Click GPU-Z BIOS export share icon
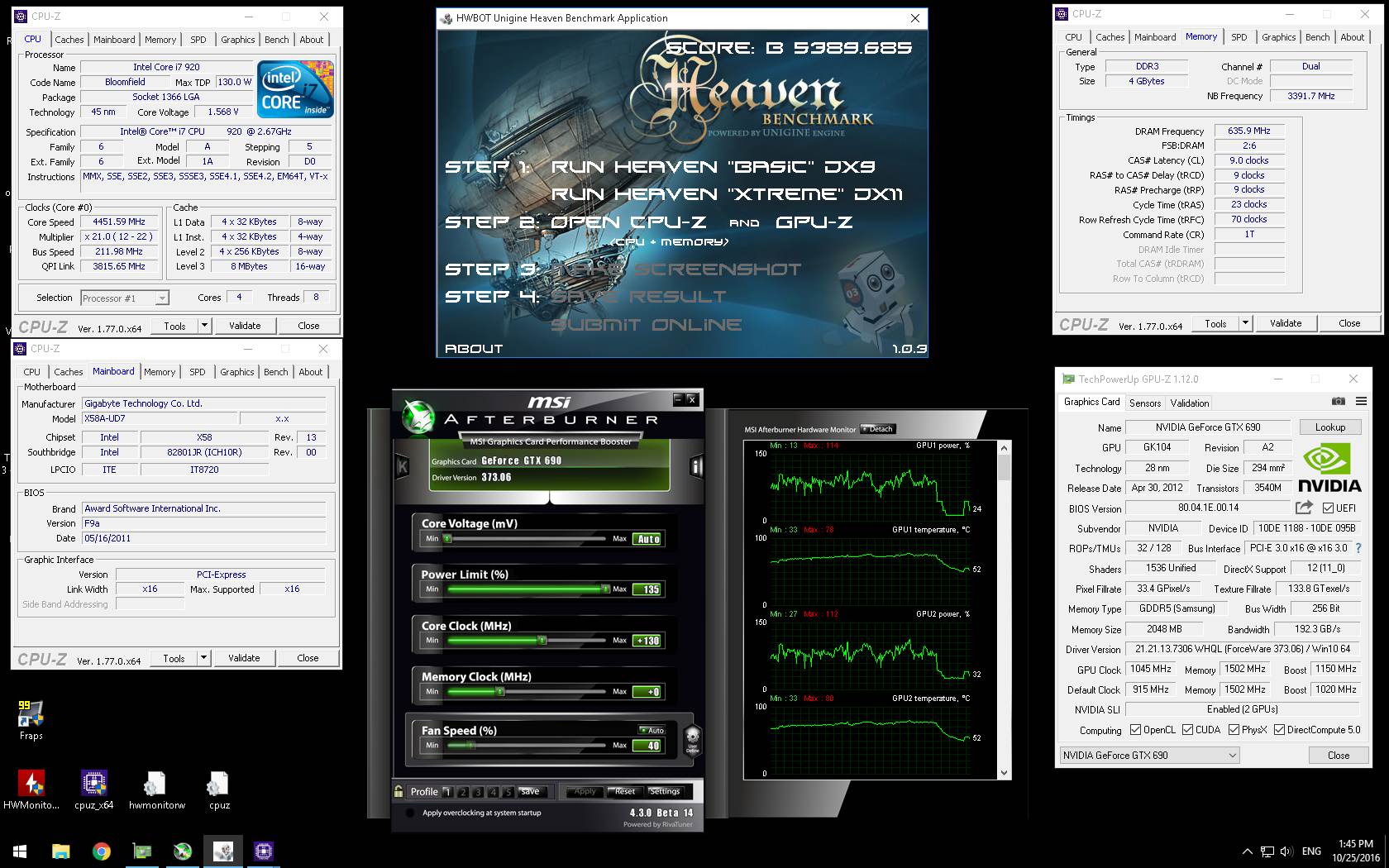Viewport: 1389px width, 868px height. pos(1304,507)
